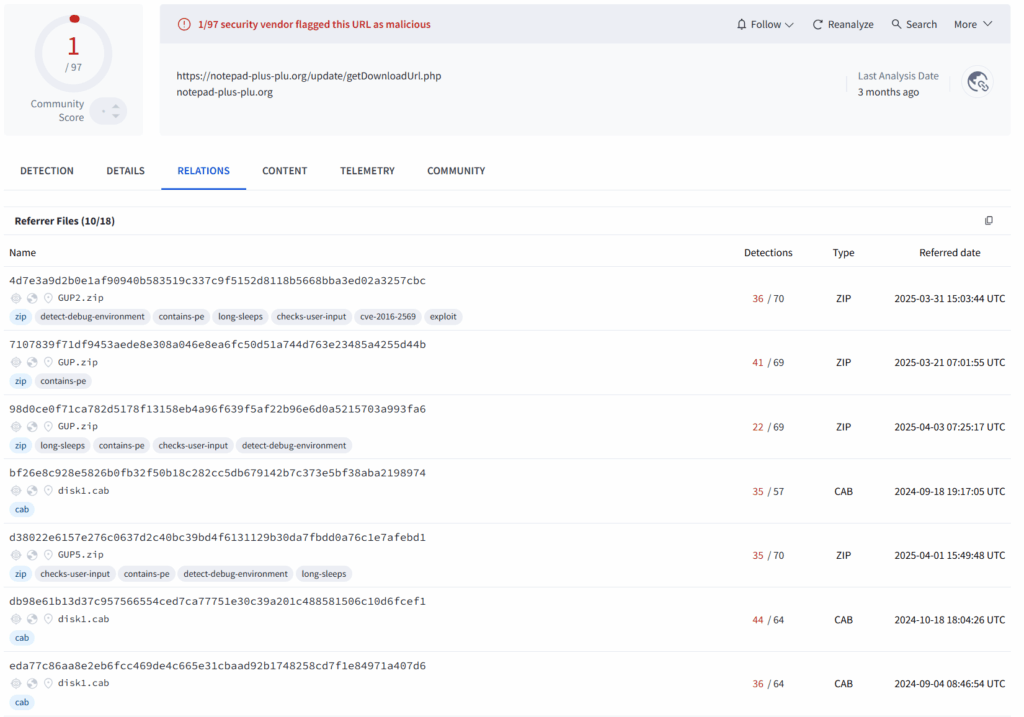1024x717 pixels.
Task: Select the Relations tab
Action: (203, 170)
